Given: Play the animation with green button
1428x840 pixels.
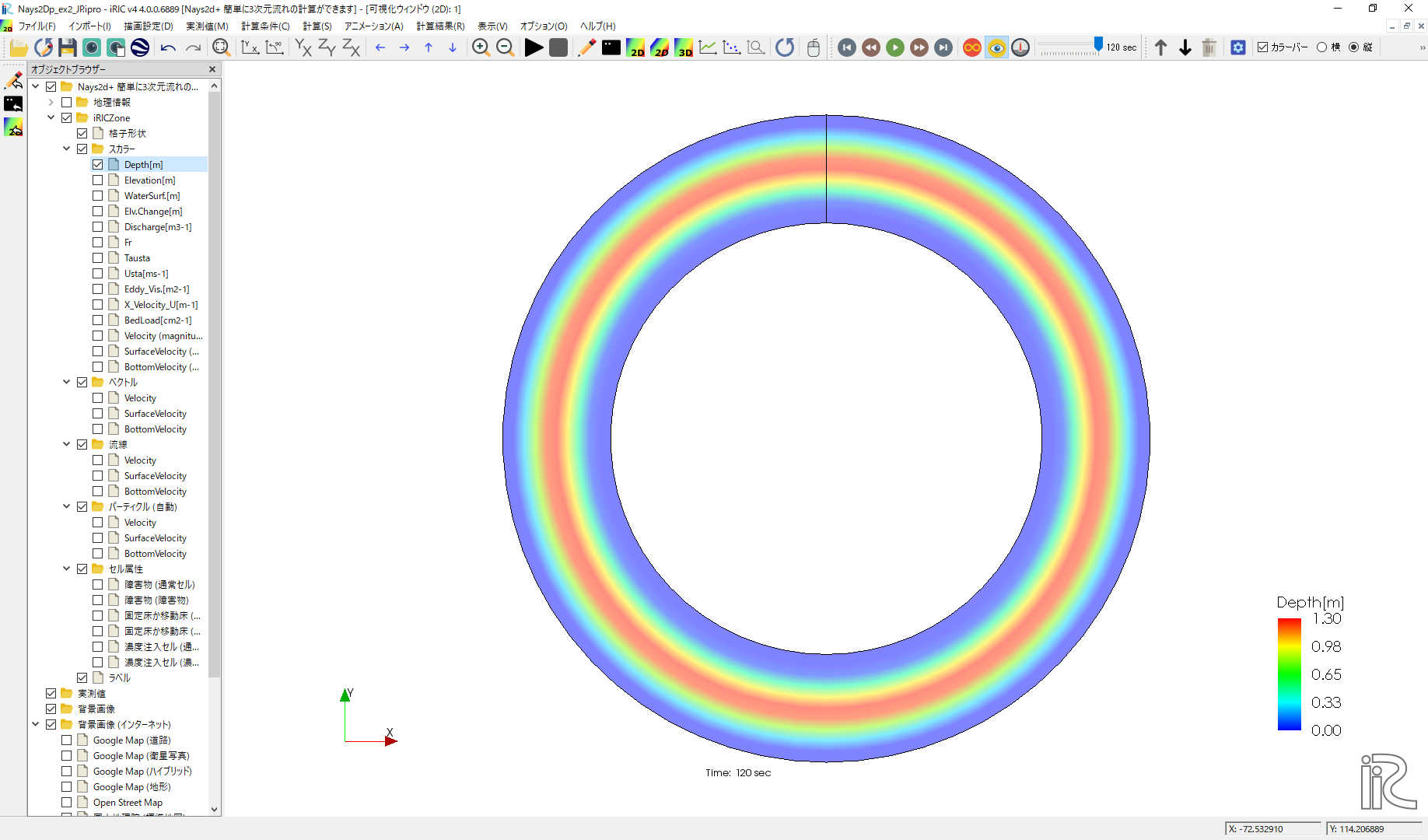Looking at the screenshot, I should pyautogui.click(x=895, y=47).
